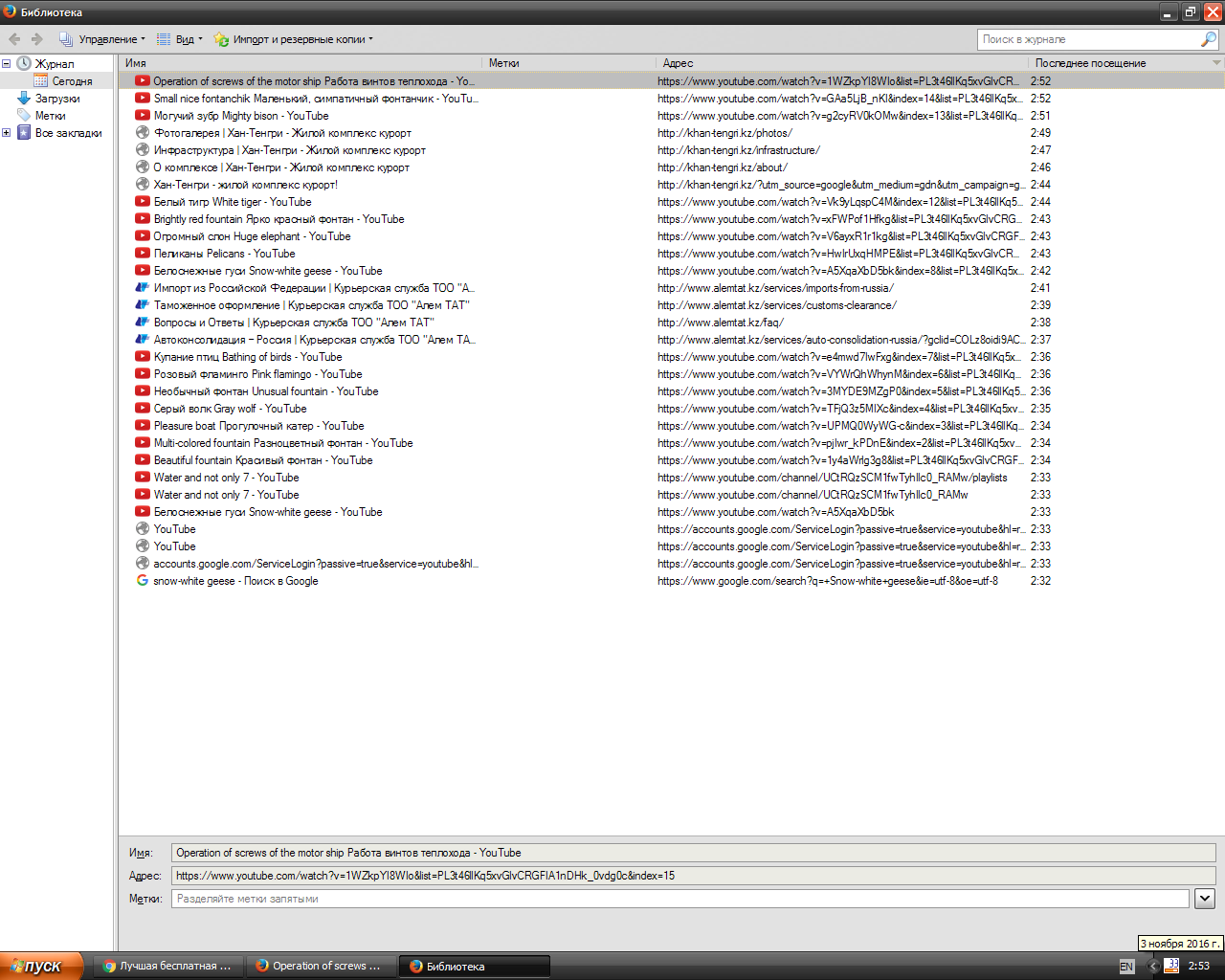Click Google icon of snow-white geese row

pos(143,581)
